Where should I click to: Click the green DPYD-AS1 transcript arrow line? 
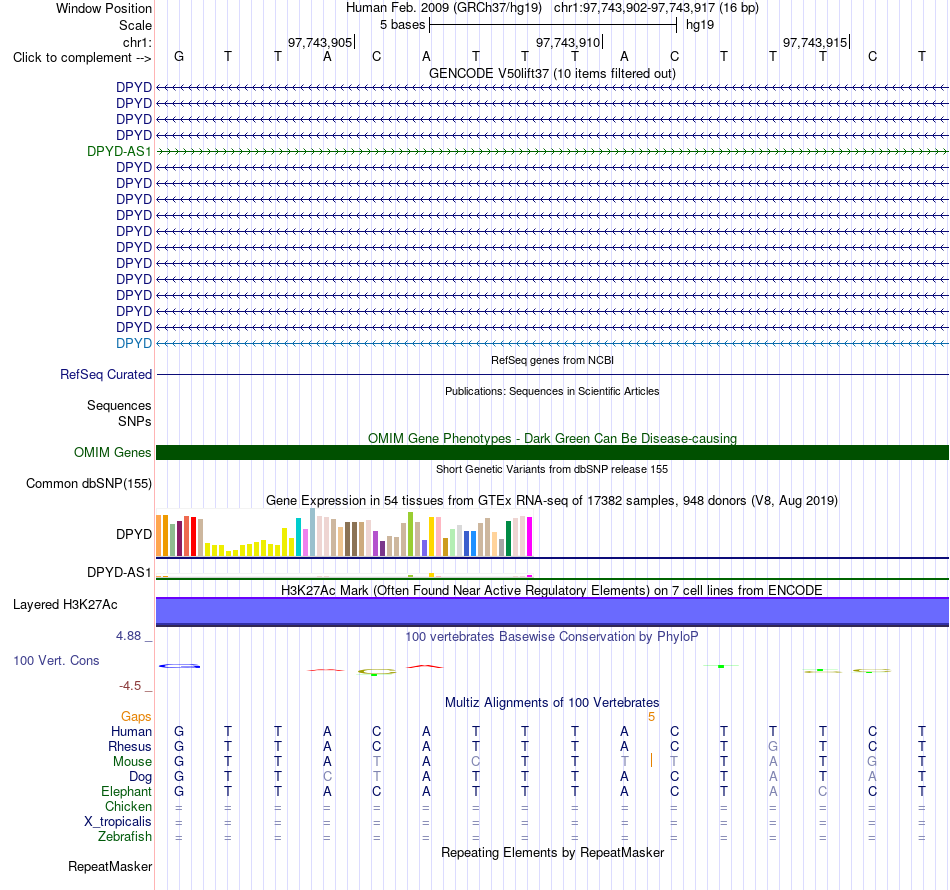552,151
